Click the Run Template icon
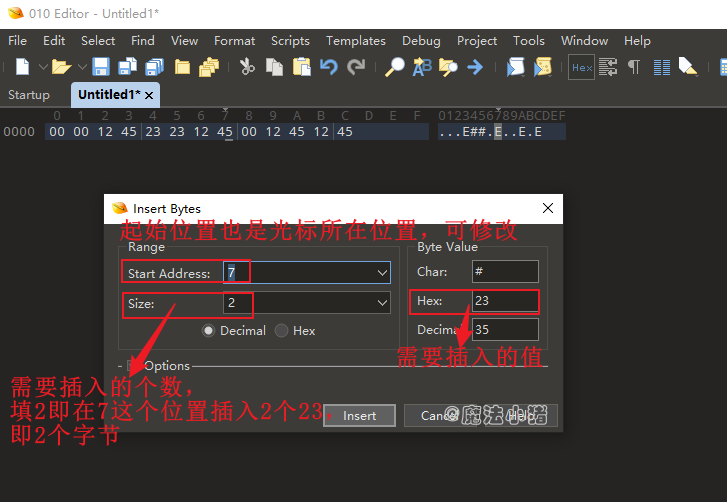The width and height of the screenshot is (727, 502). pyautogui.click(x=542, y=67)
